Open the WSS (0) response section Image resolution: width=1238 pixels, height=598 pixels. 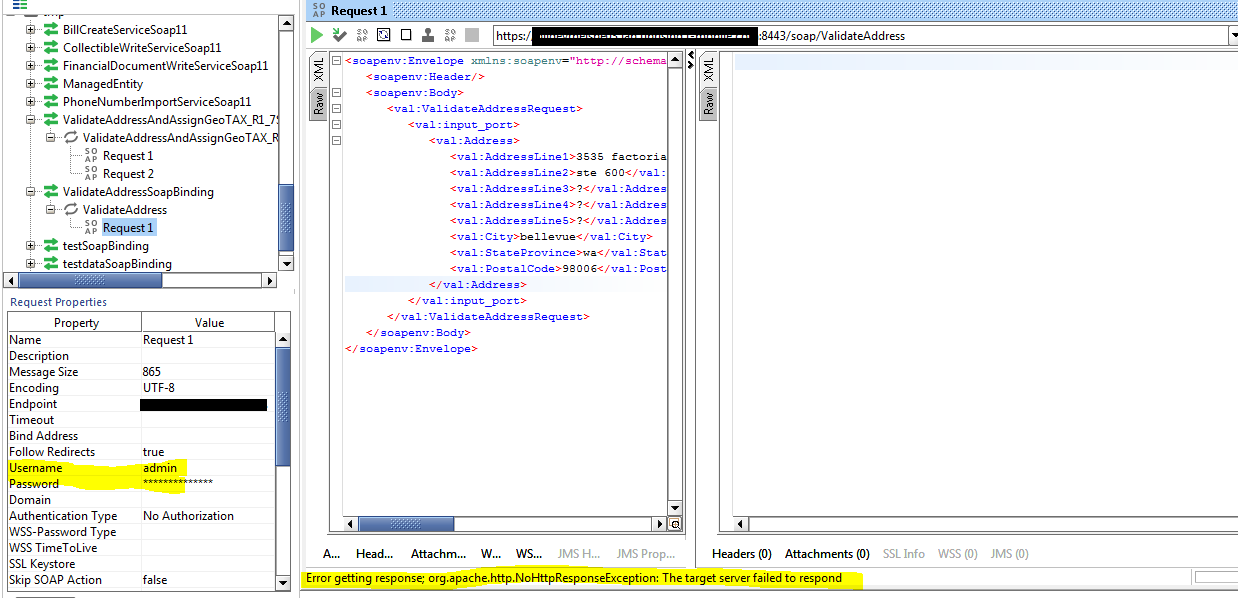point(955,553)
